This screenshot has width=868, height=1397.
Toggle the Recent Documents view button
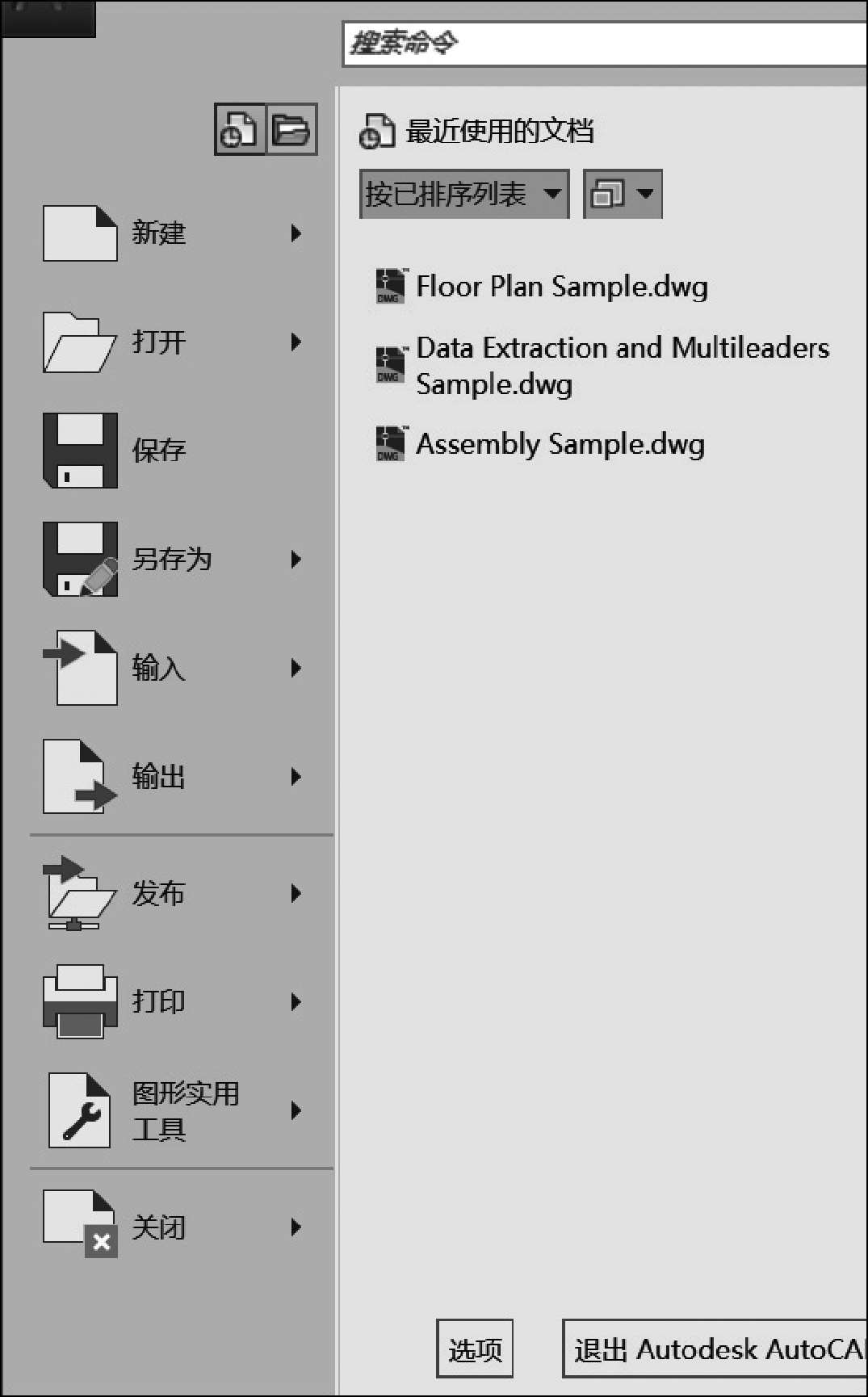tap(240, 129)
